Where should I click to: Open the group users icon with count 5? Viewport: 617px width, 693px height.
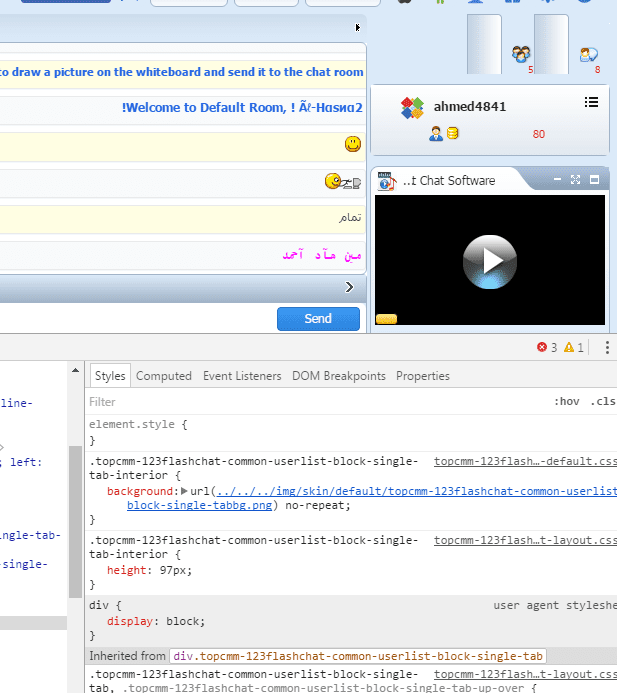pos(520,54)
